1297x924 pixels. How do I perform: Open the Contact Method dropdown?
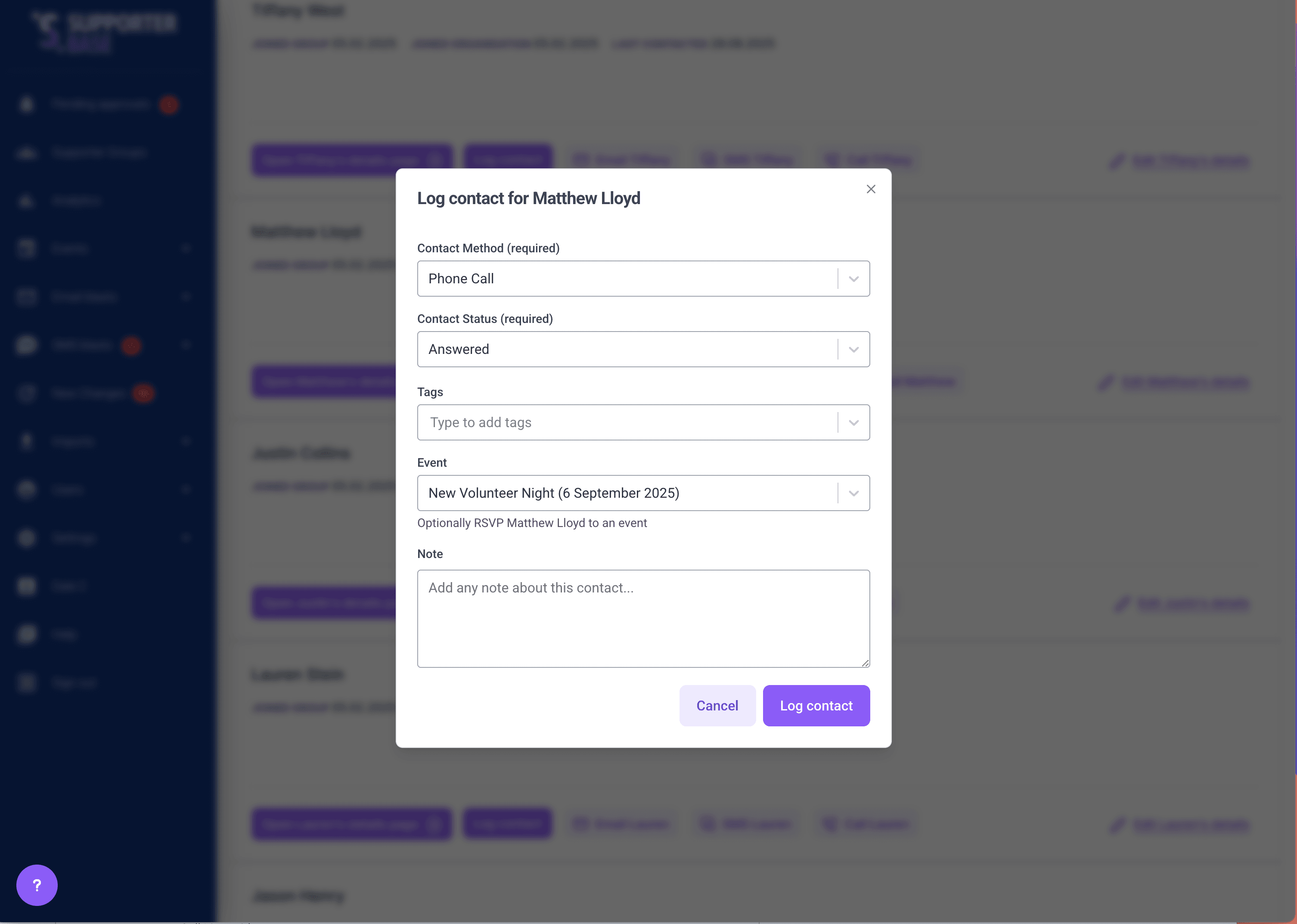[643, 279]
